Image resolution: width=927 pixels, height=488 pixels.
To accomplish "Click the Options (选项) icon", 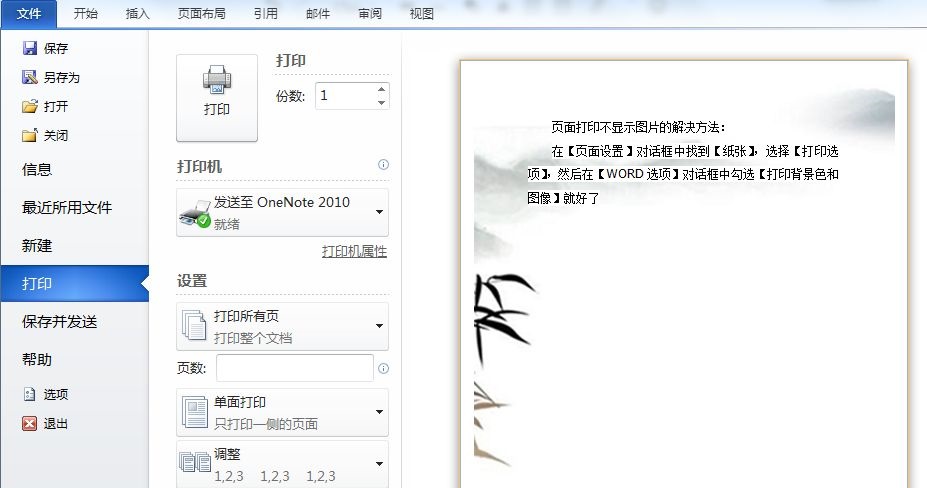I will (x=30, y=394).
